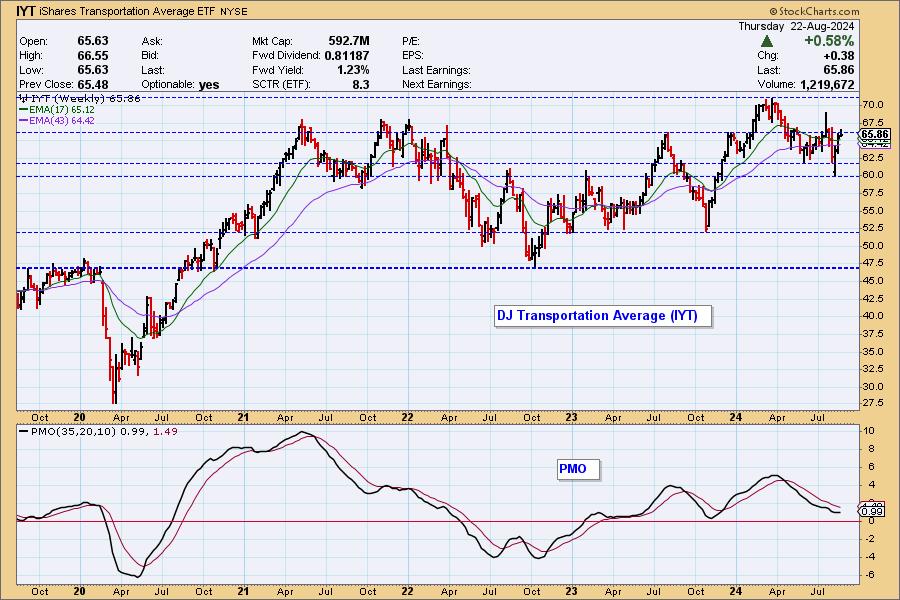Click the Last value 65.86 in header
This screenshot has width=900, height=600.
839,70
